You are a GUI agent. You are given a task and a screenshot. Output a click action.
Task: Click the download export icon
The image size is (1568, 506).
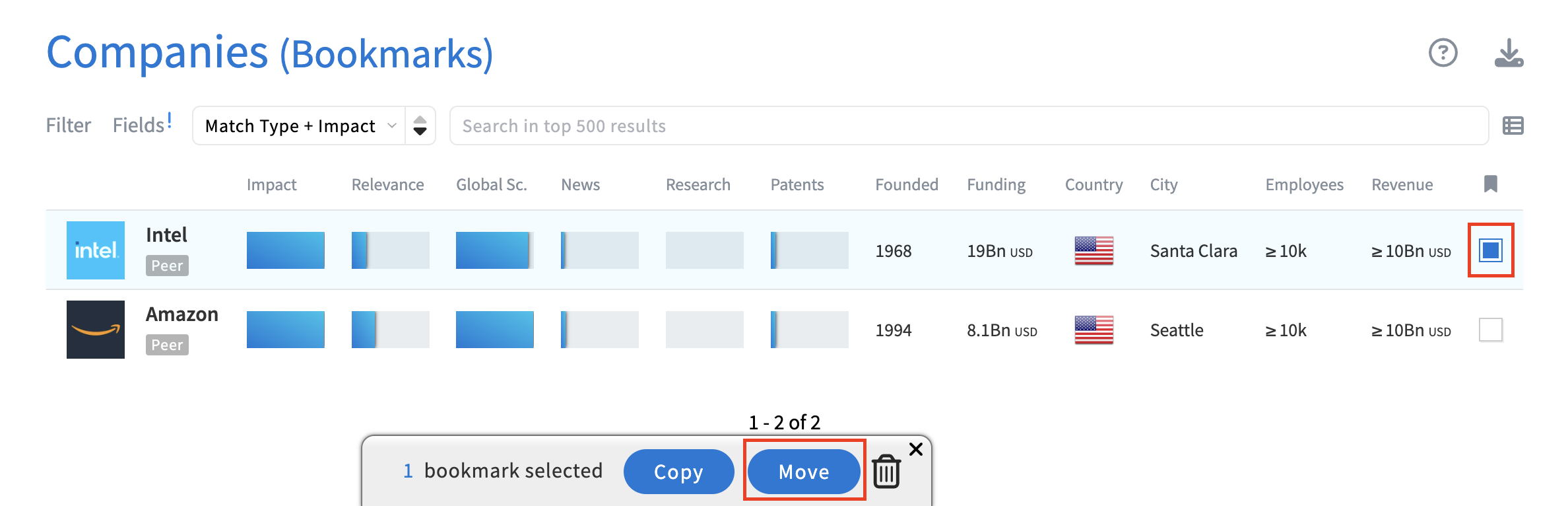[x=1509, y=53]
